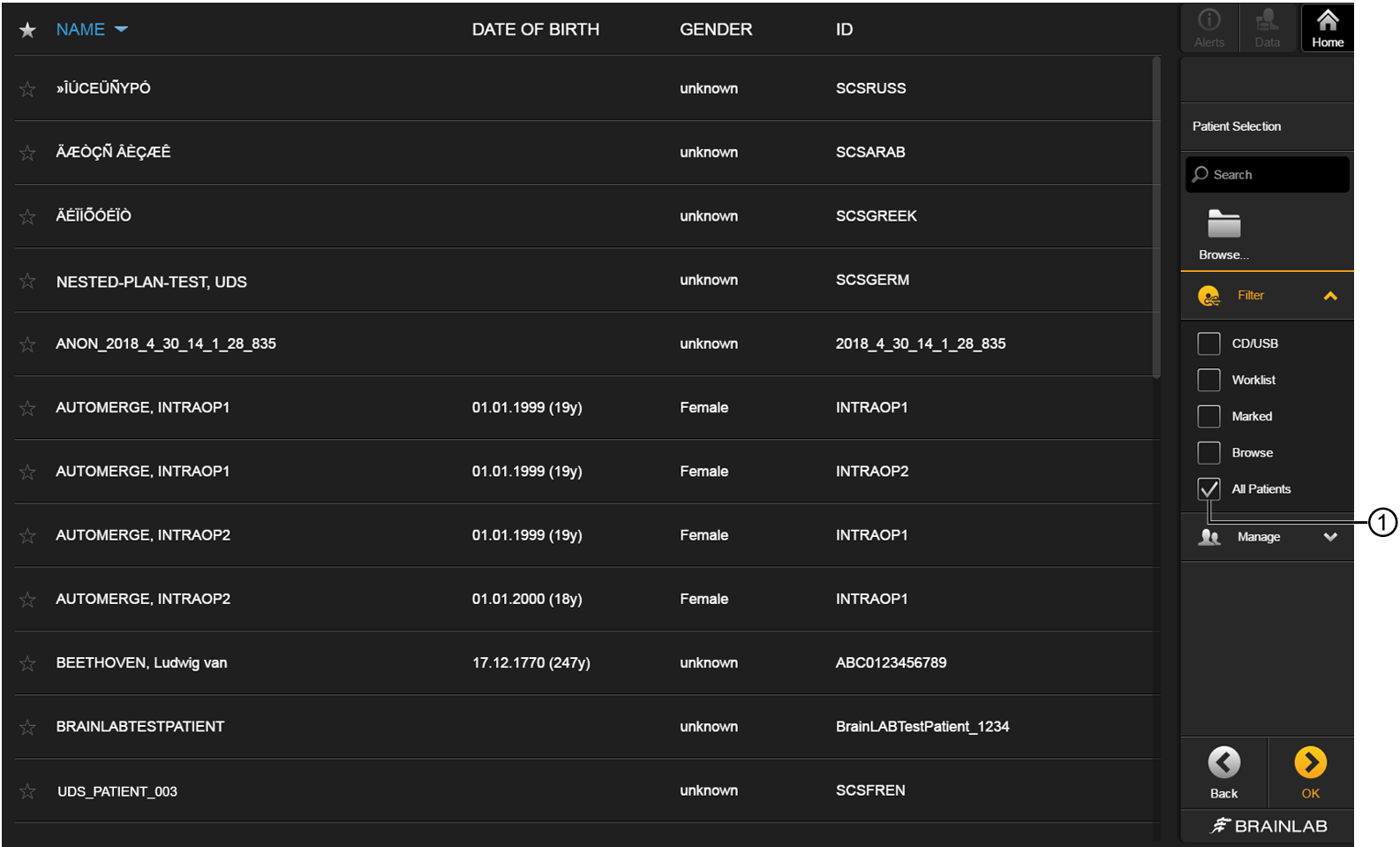Viewport: 1400px width, 847px height.
Task: Sort by GENDER column header
Action: 716,29
